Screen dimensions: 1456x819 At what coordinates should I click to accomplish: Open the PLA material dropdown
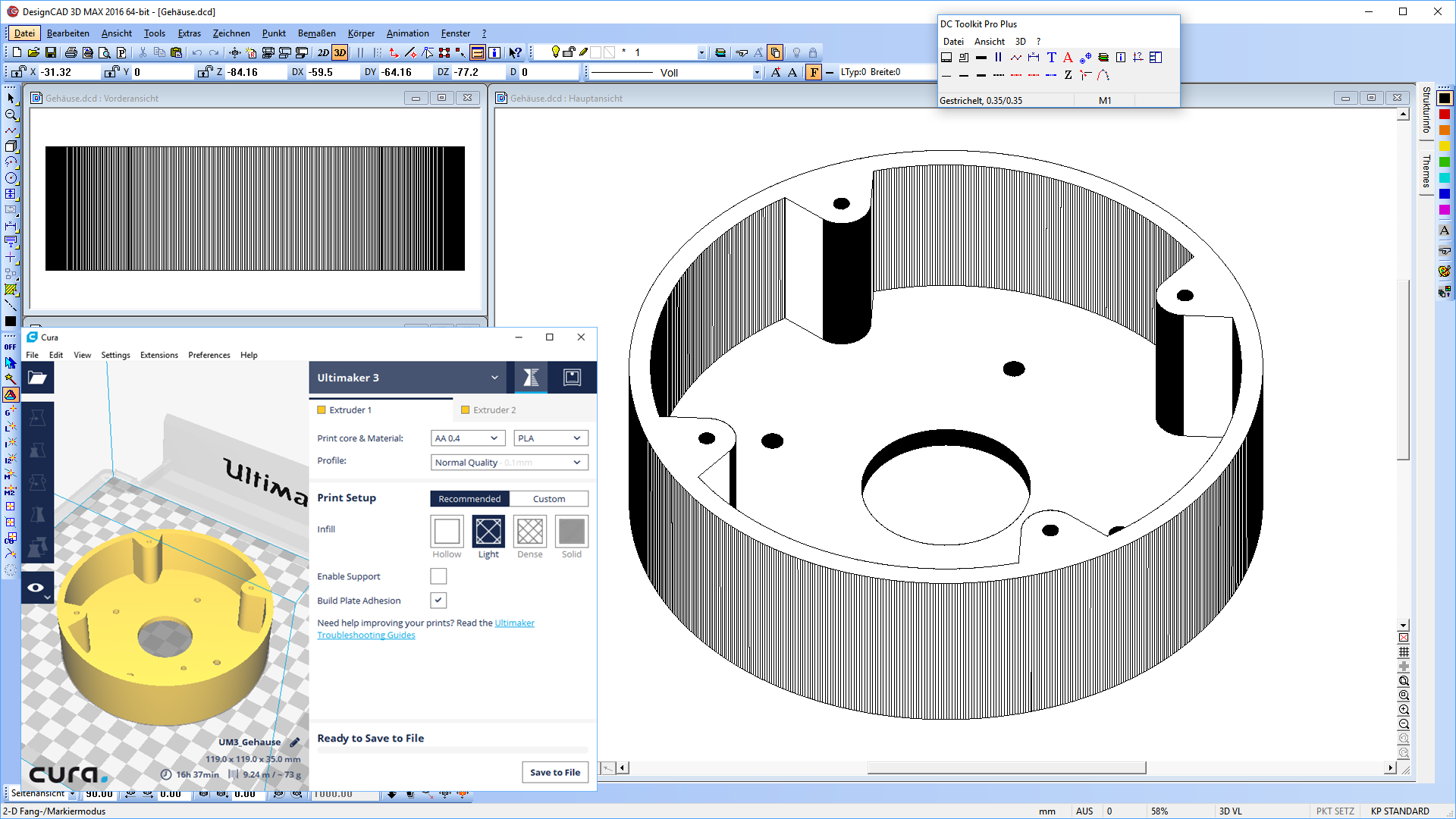(x=550, y=438)
